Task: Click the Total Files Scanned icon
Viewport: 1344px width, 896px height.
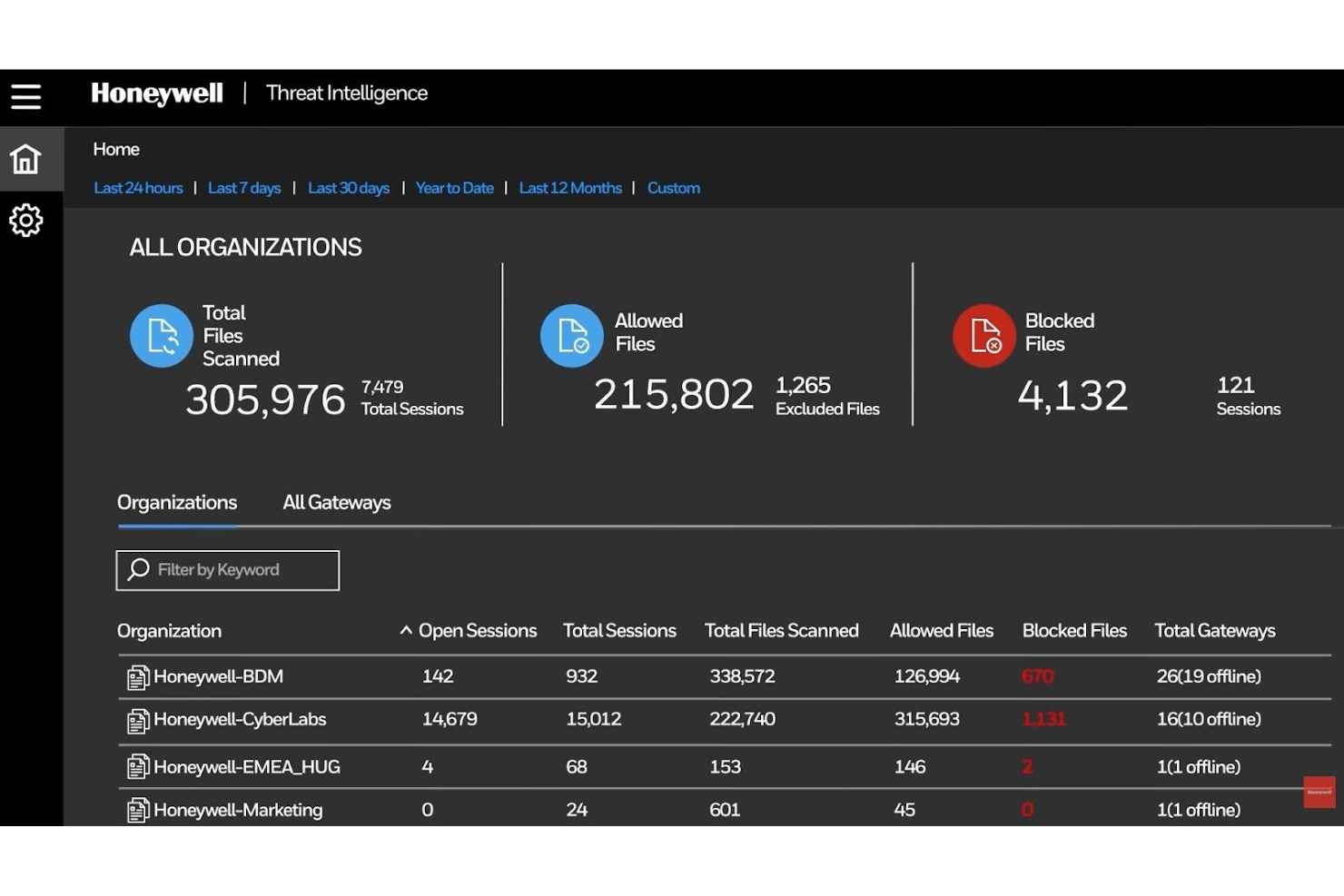Action: click(161, 335)
